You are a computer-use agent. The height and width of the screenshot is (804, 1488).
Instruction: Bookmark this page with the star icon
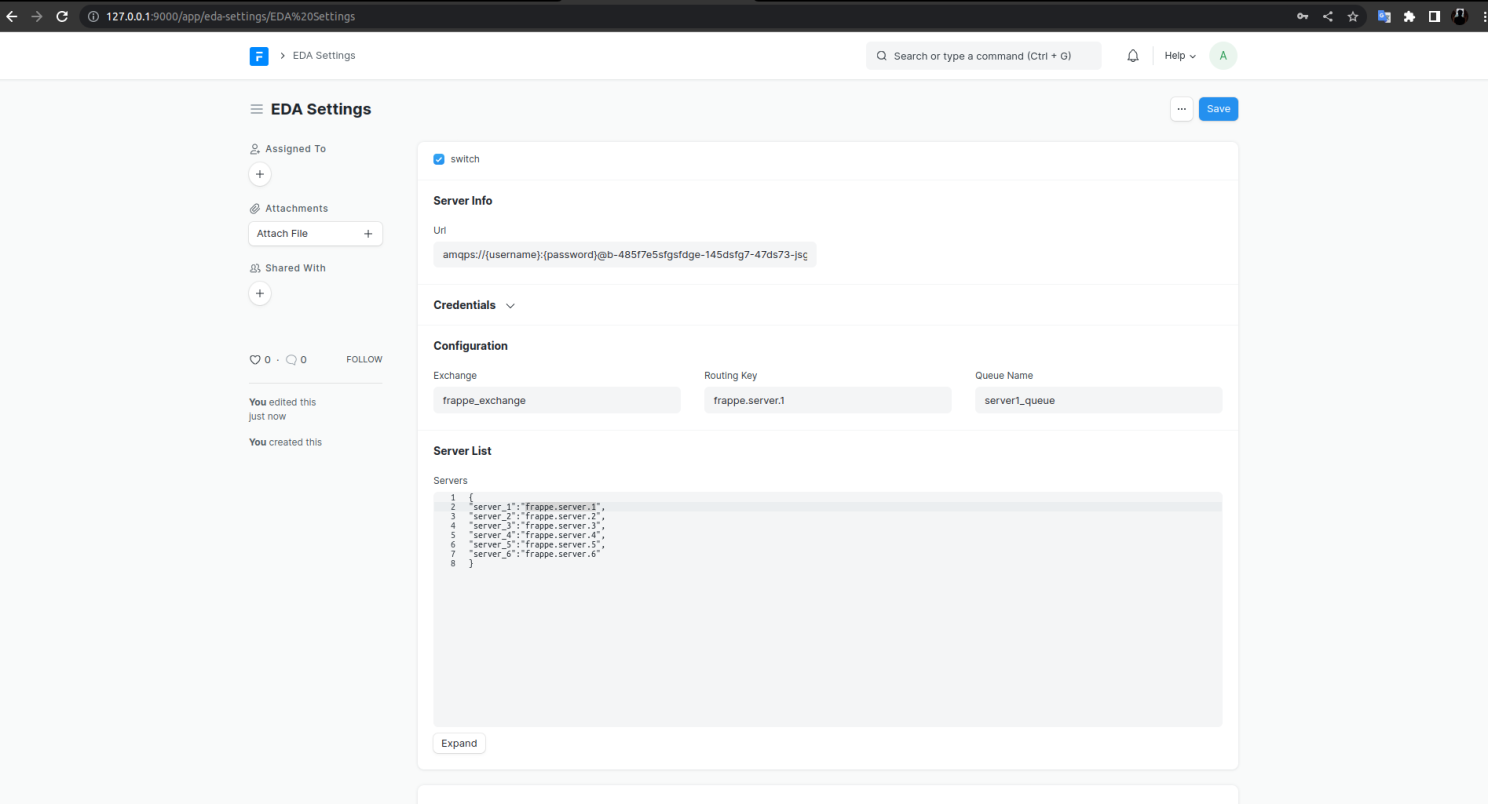click(x=1353, y=16)
